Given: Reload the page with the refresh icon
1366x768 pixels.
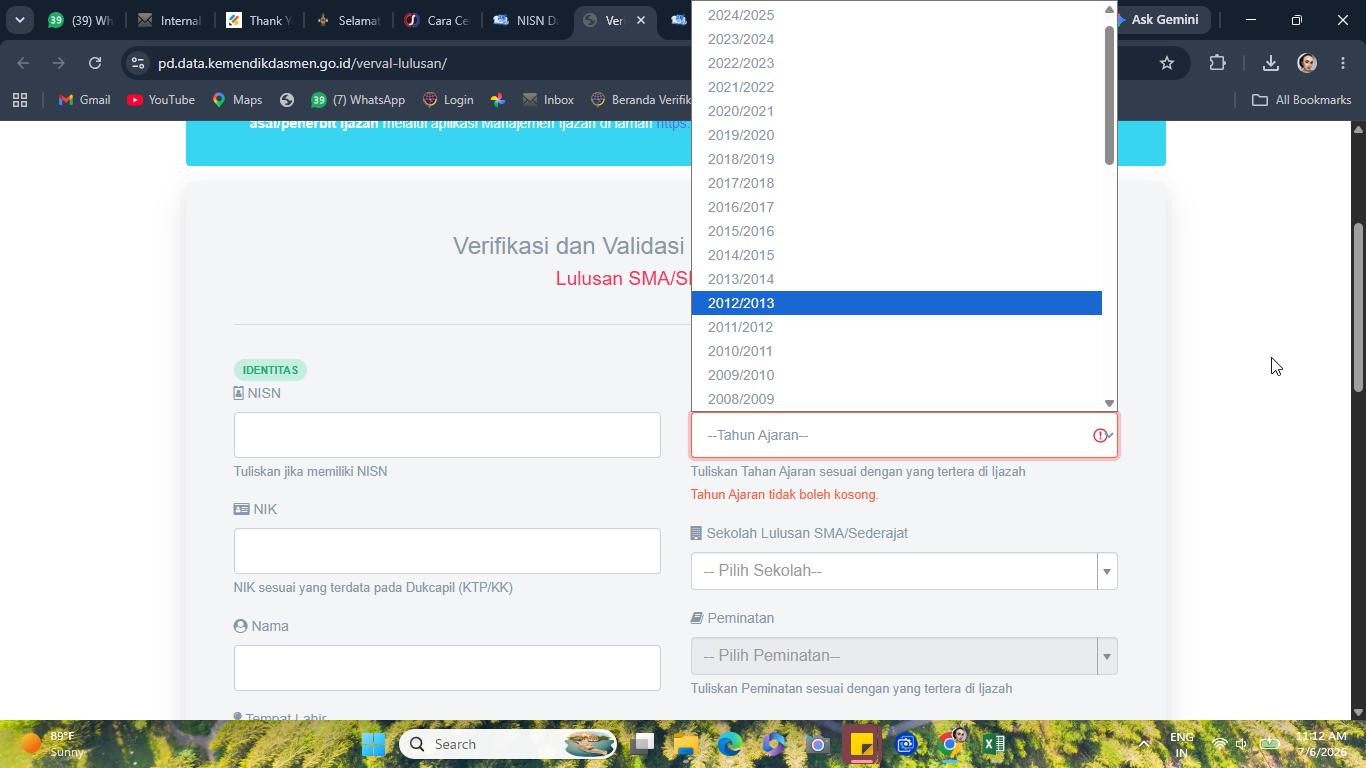Looking at the screenshot, I should (x=95, y=63).
